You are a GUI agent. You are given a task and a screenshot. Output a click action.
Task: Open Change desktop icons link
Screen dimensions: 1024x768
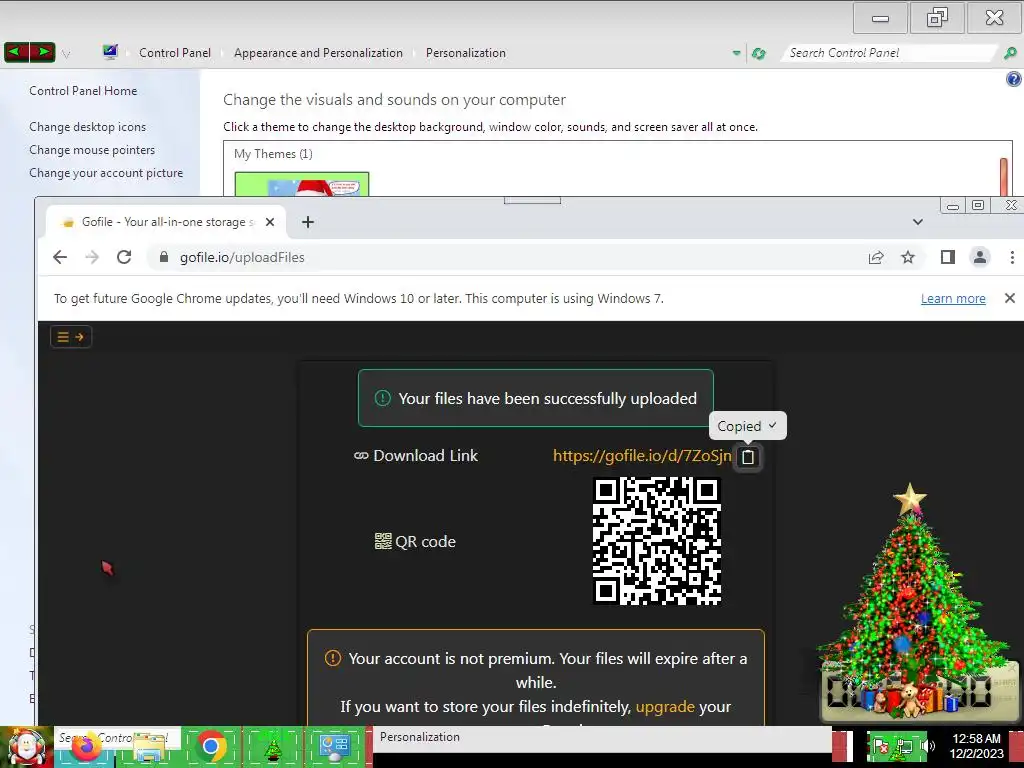pos(88,127)
